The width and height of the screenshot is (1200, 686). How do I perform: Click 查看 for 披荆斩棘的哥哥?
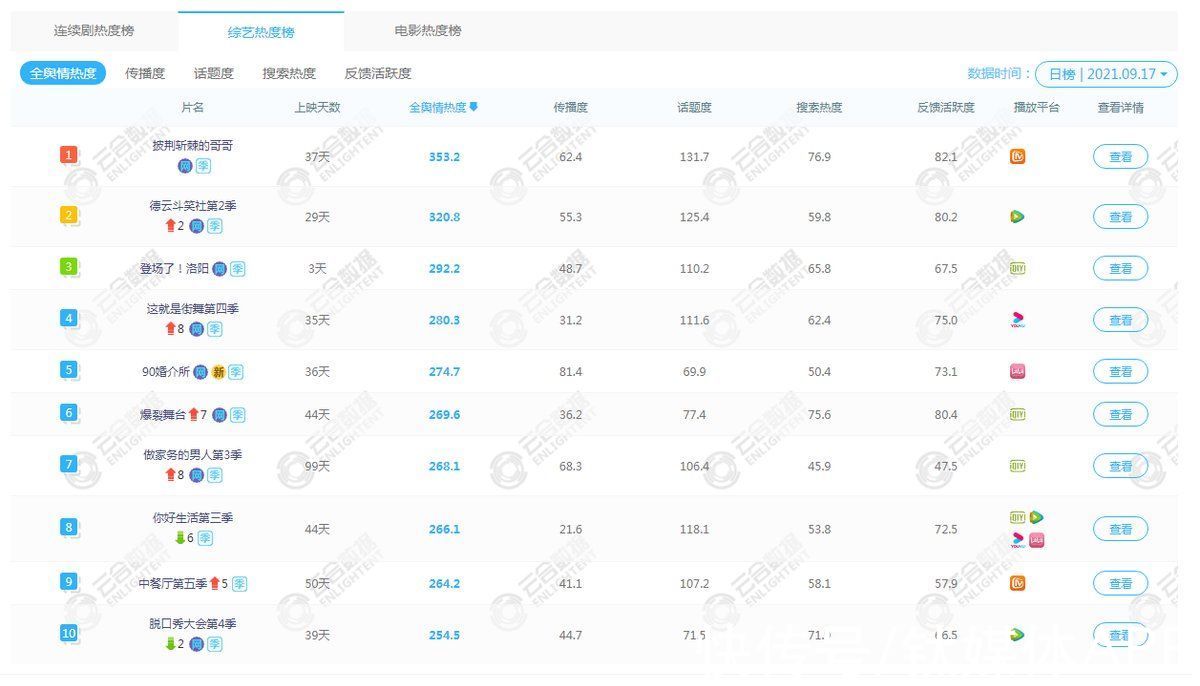[x=1120, y=157]
